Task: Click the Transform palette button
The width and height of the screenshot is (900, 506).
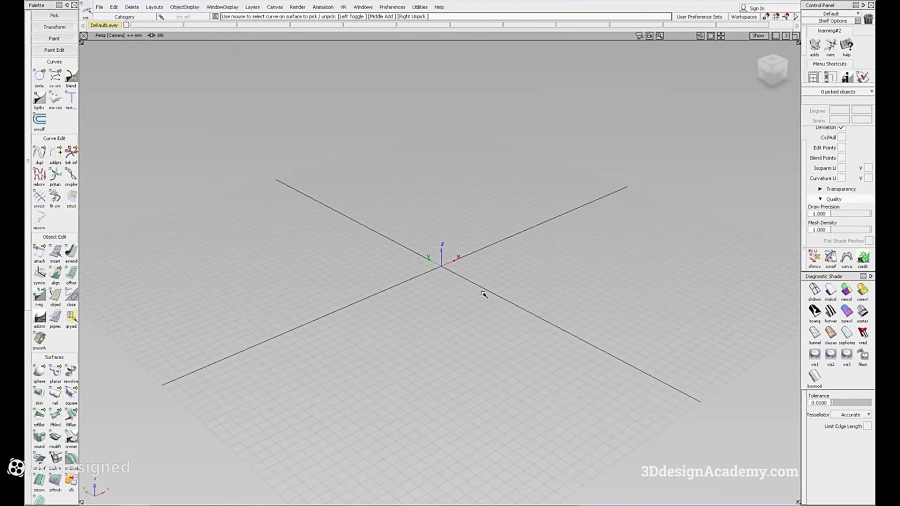Action: [x=55, y=27]
